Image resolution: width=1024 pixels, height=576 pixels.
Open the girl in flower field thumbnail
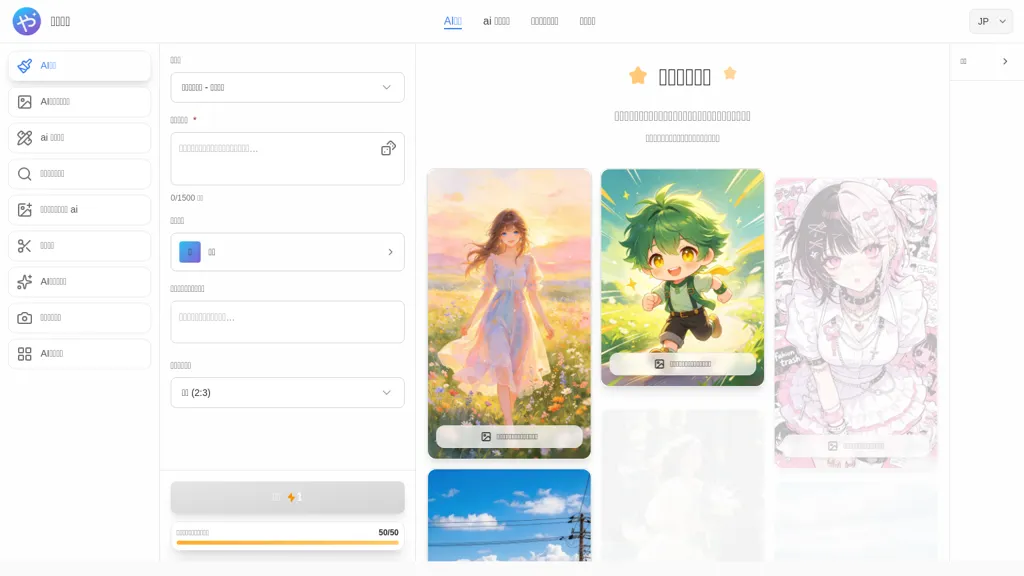tap(509, 313)
